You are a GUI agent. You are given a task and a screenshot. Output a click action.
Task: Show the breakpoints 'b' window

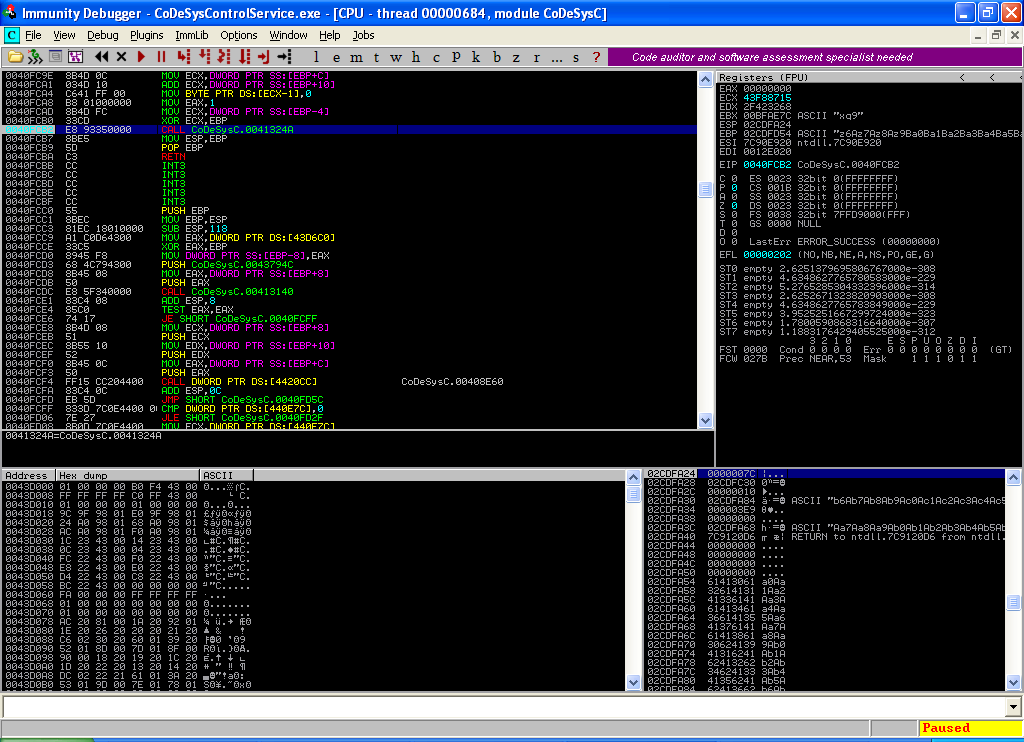[498, 57]
